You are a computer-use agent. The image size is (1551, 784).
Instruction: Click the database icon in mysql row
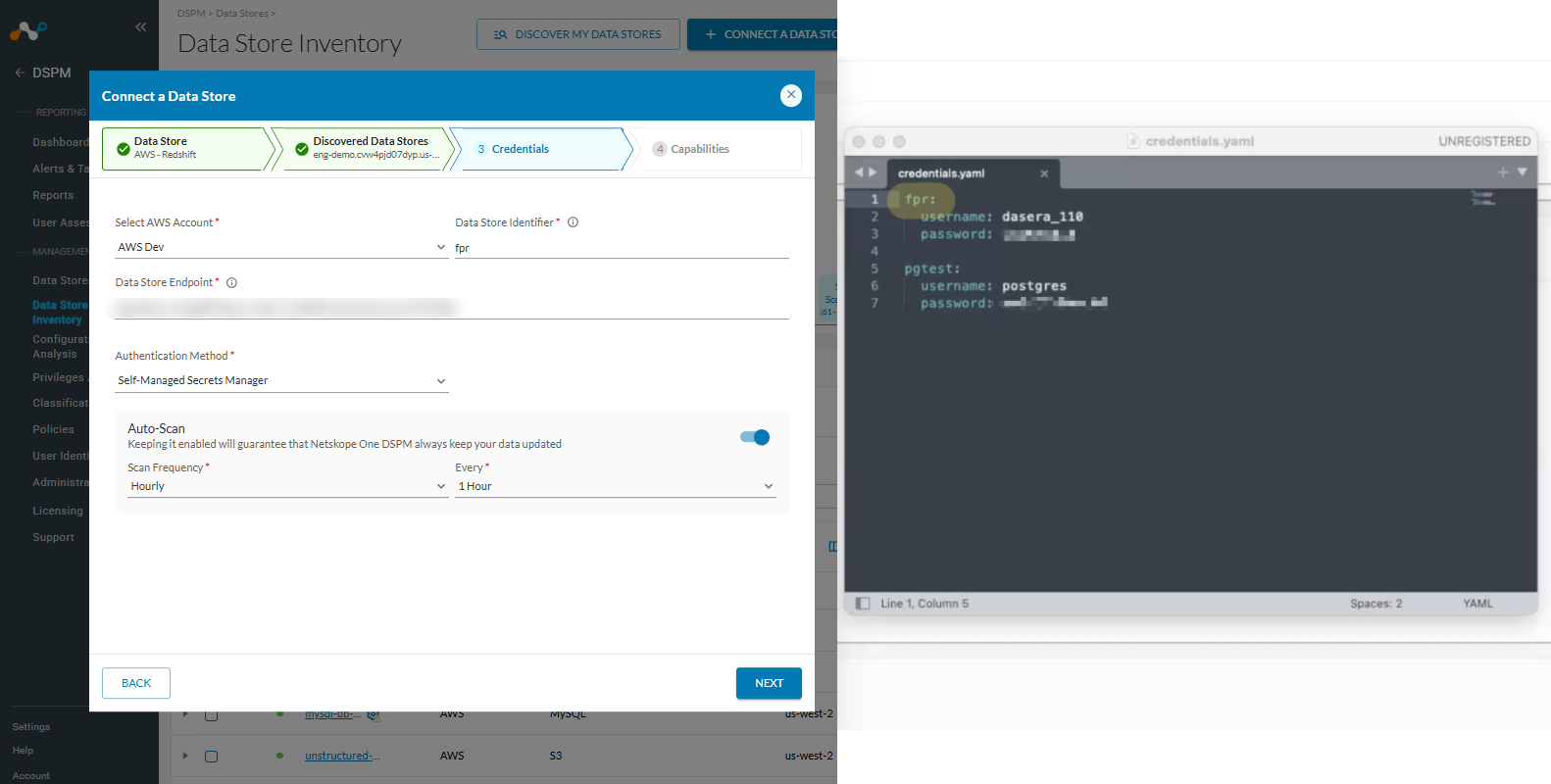tap(374, 714)
